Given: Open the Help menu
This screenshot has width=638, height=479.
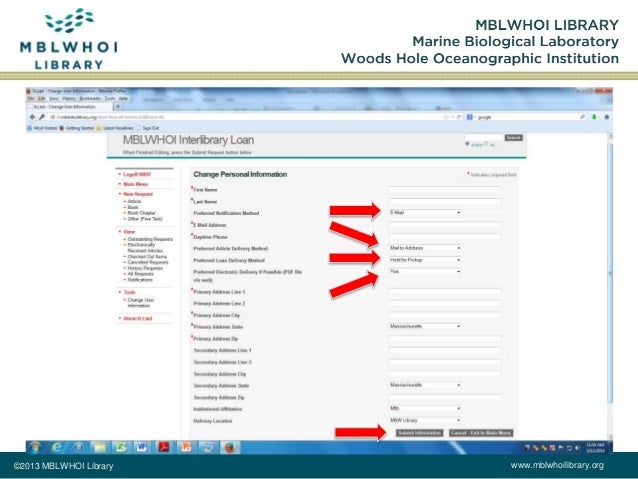Looking at the screenshot, I should (x=124, y=98).
